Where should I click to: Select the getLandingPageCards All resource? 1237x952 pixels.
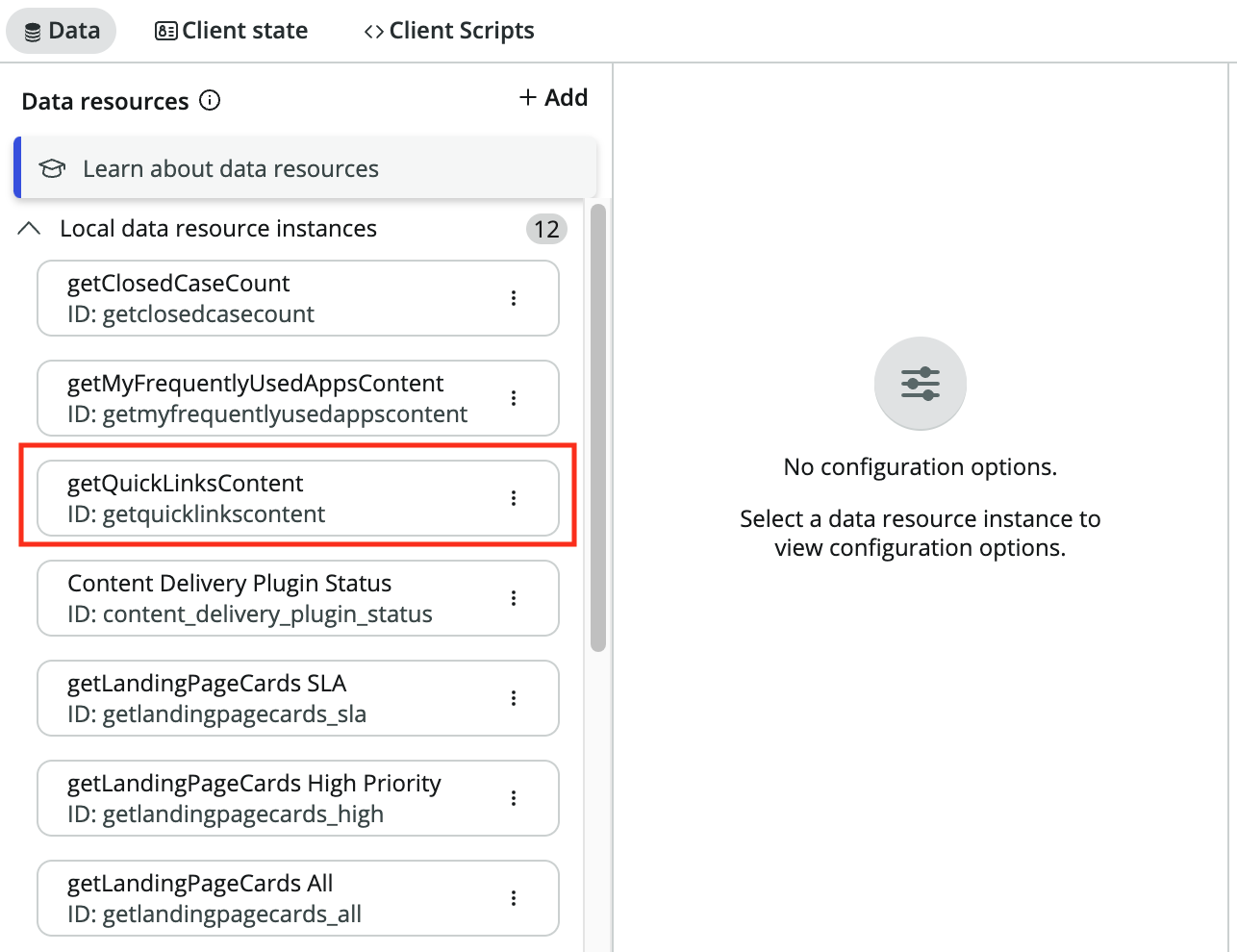click(x=298, y=898)
